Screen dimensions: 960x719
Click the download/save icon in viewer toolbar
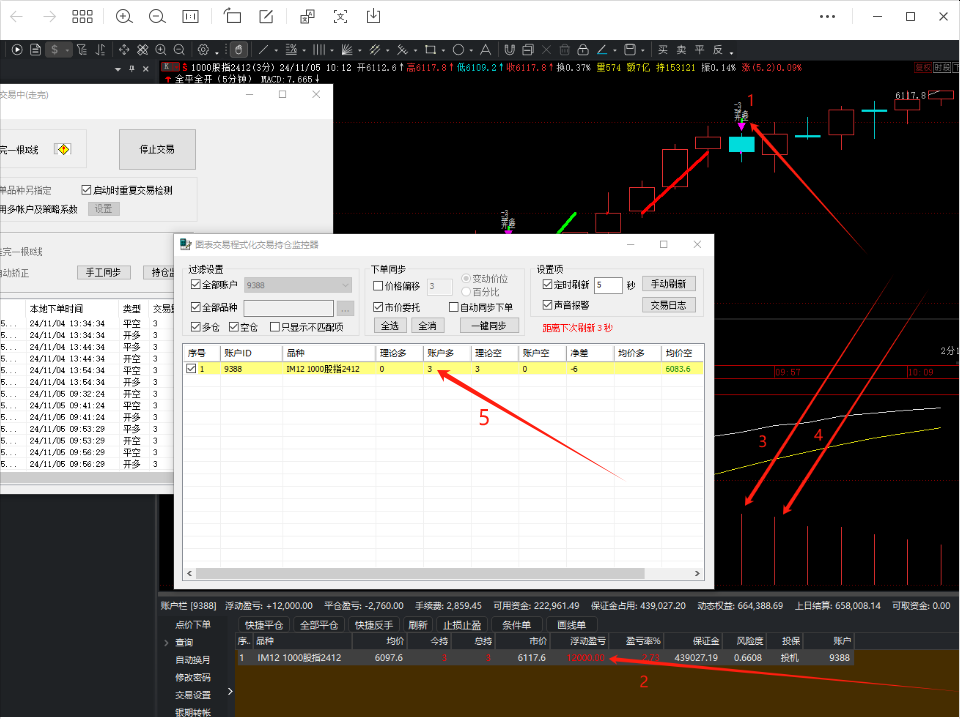[373, 17]
